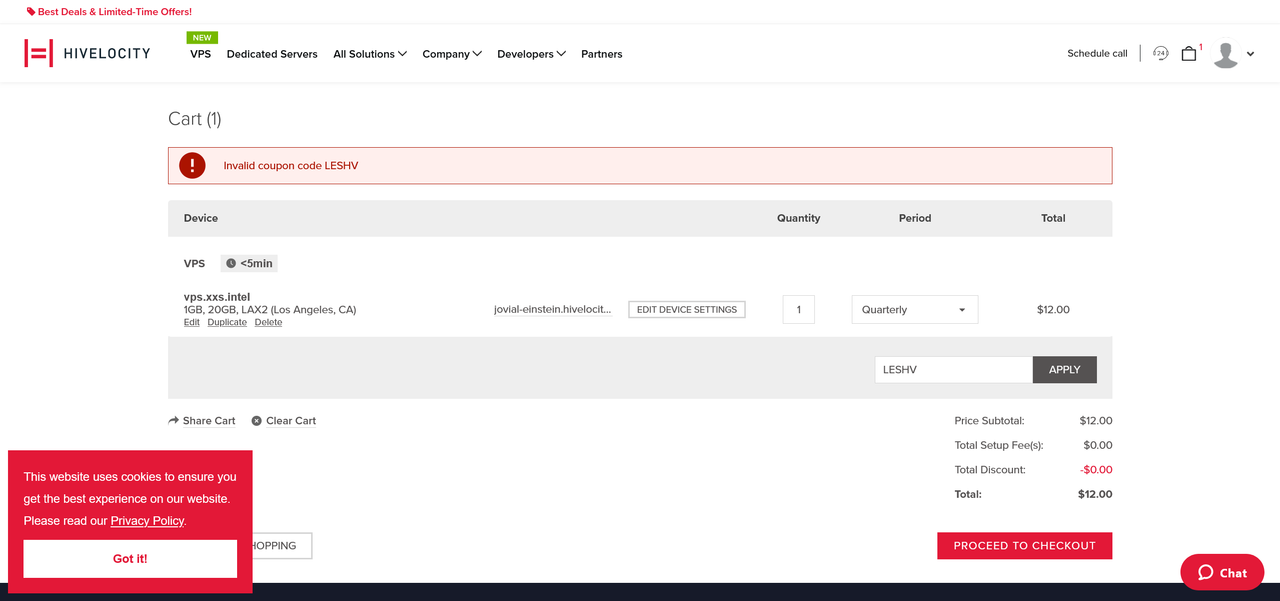The height and width of the screenshot is (601, 1280).
Task: Accept cookies with Got it!
Action: pyautogui.click(x=130, y=559)
